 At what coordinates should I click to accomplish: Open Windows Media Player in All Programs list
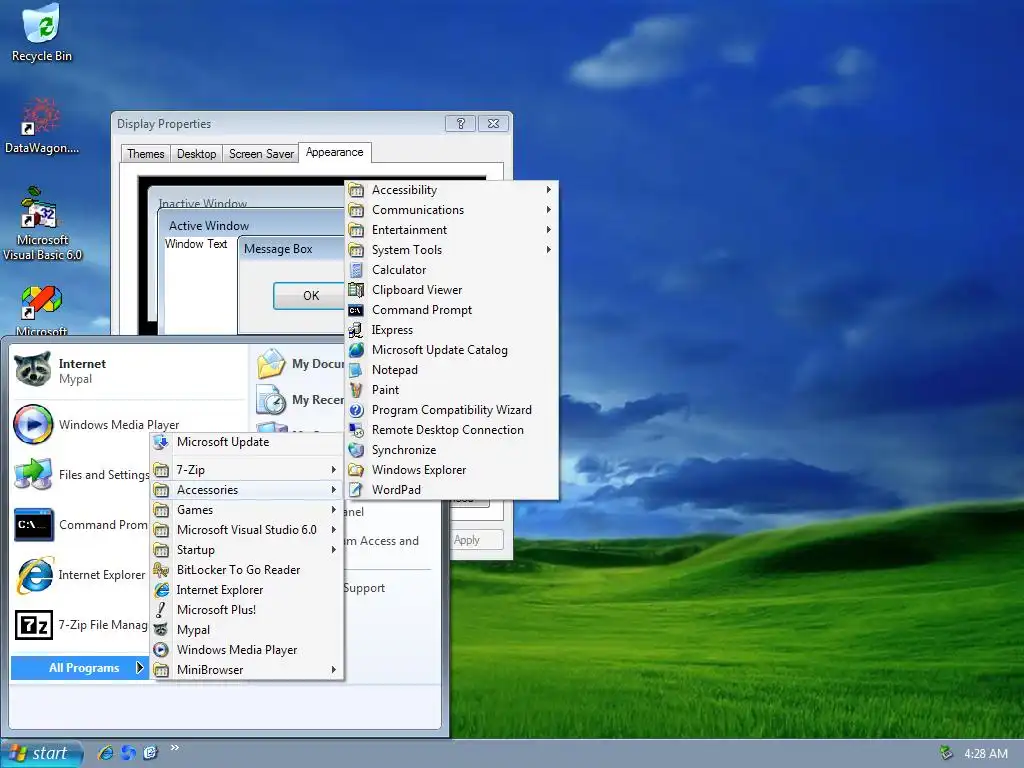click(247, 650)
